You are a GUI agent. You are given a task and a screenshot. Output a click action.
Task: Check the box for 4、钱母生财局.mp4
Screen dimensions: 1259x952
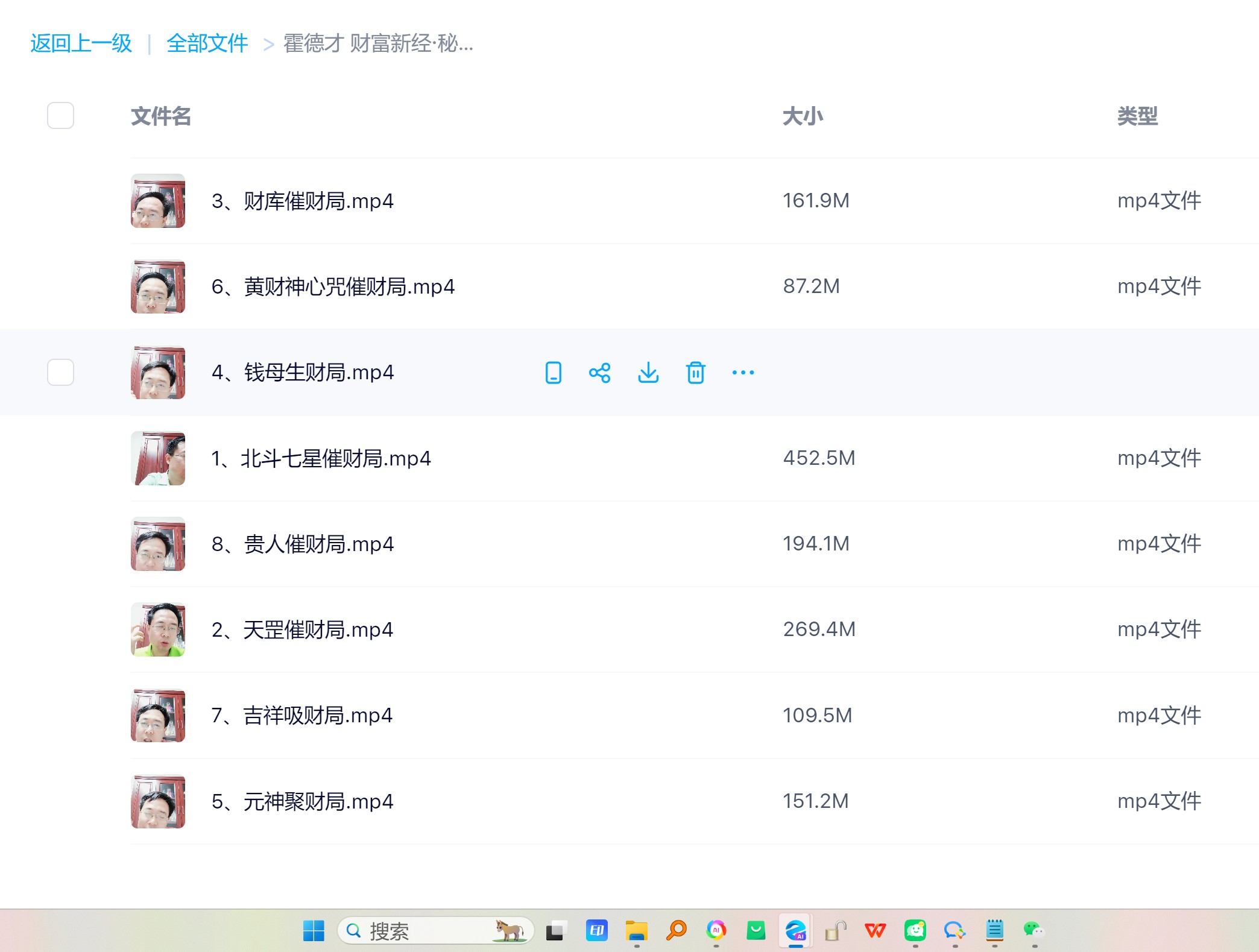coord(60,372)
